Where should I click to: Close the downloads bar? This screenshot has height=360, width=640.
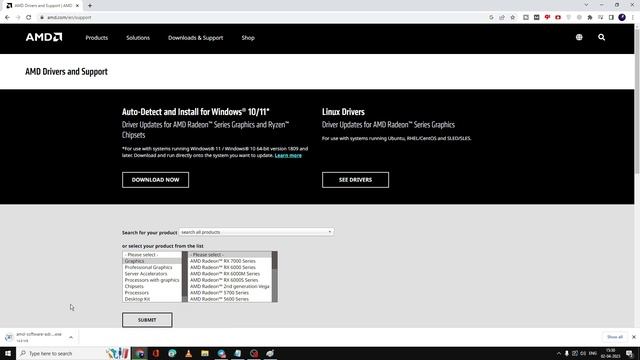pos(633,337)
